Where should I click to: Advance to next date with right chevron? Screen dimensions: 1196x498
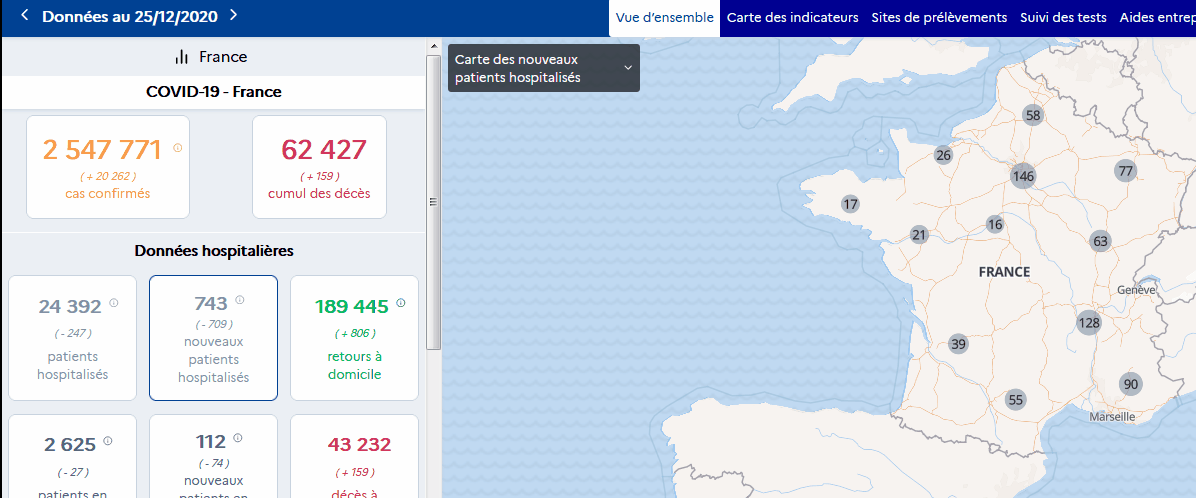click(x=233, y=16)
